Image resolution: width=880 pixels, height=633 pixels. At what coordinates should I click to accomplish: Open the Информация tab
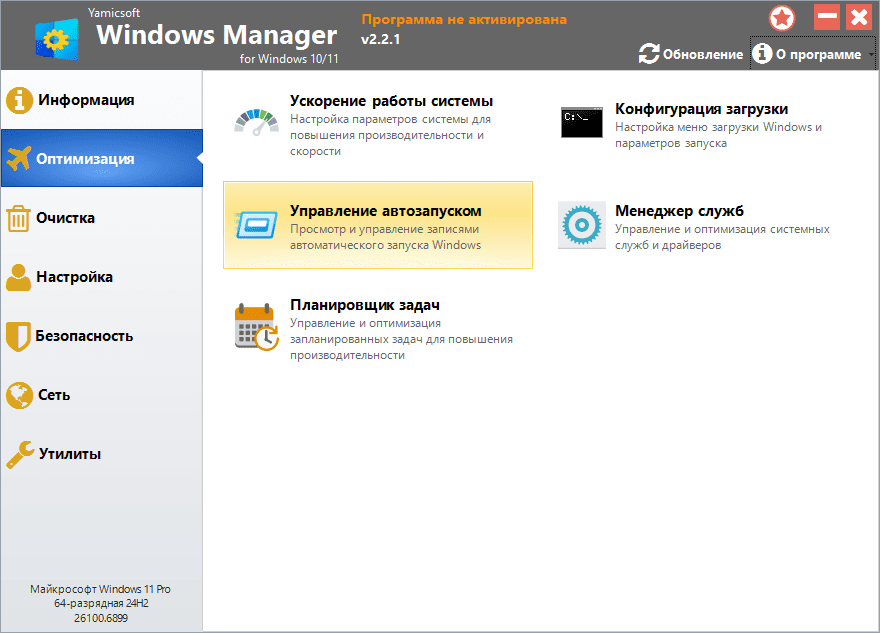(x=102, y=100)
